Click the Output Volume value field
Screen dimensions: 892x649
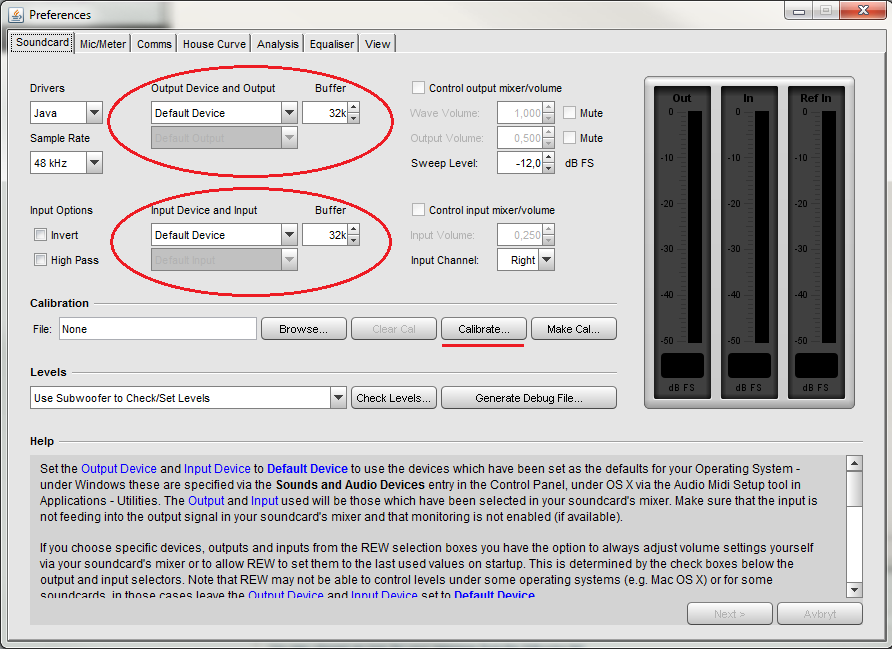(x=520, y=138)
